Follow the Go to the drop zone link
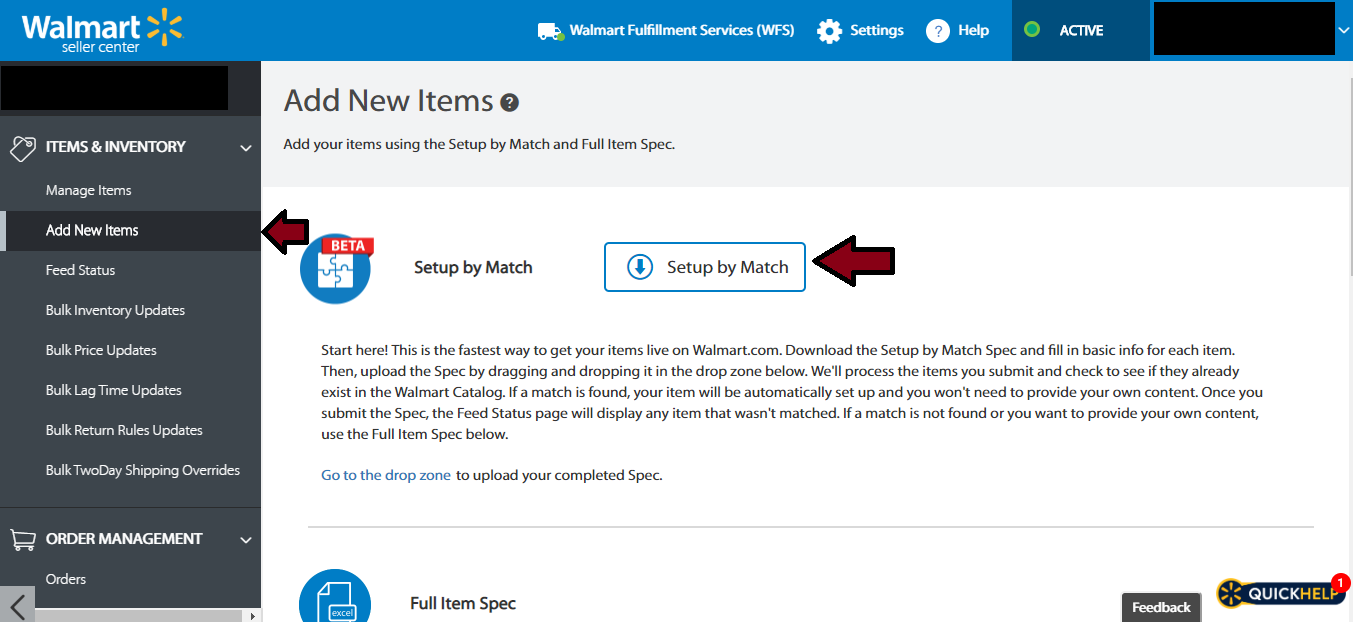This screenshot has height=622, width=1353. pos(386,475)
